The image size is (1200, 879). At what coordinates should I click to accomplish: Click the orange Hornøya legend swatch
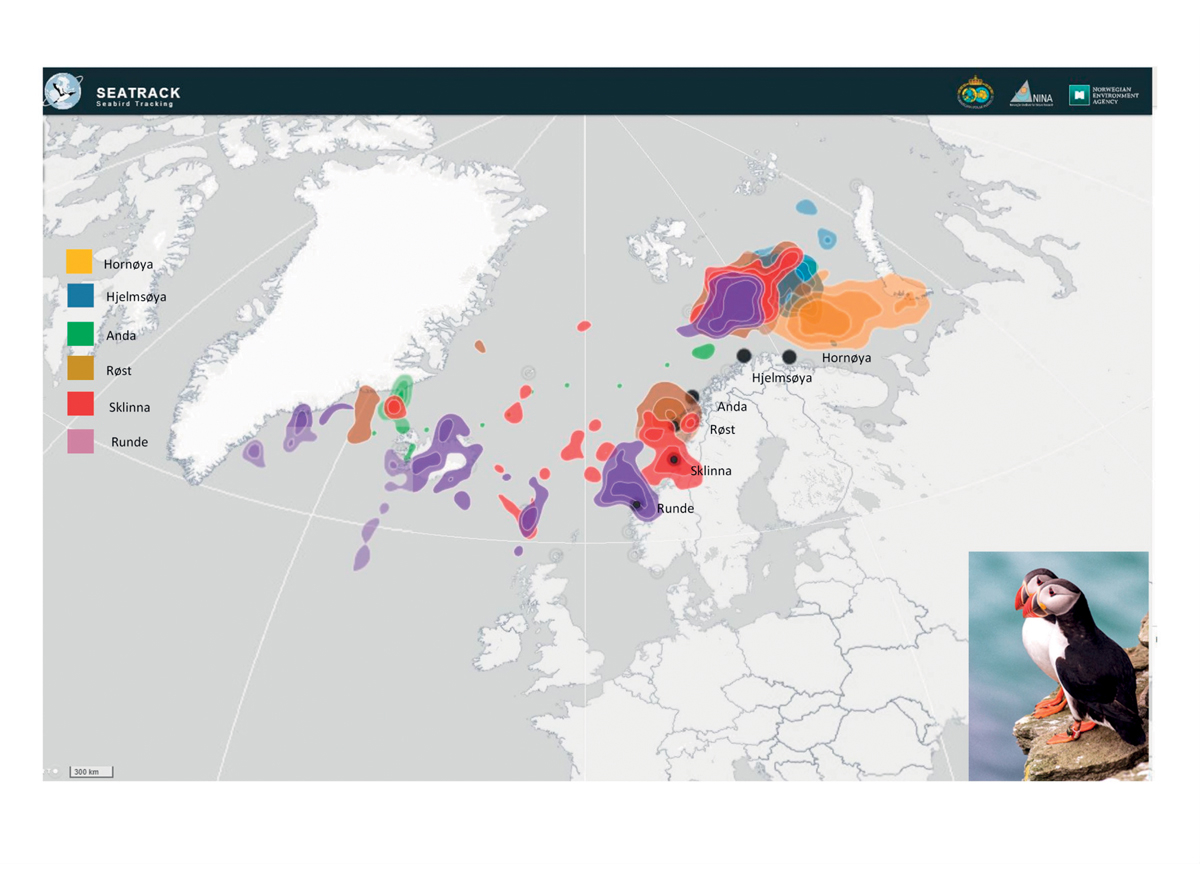click(x=80, y=262)
